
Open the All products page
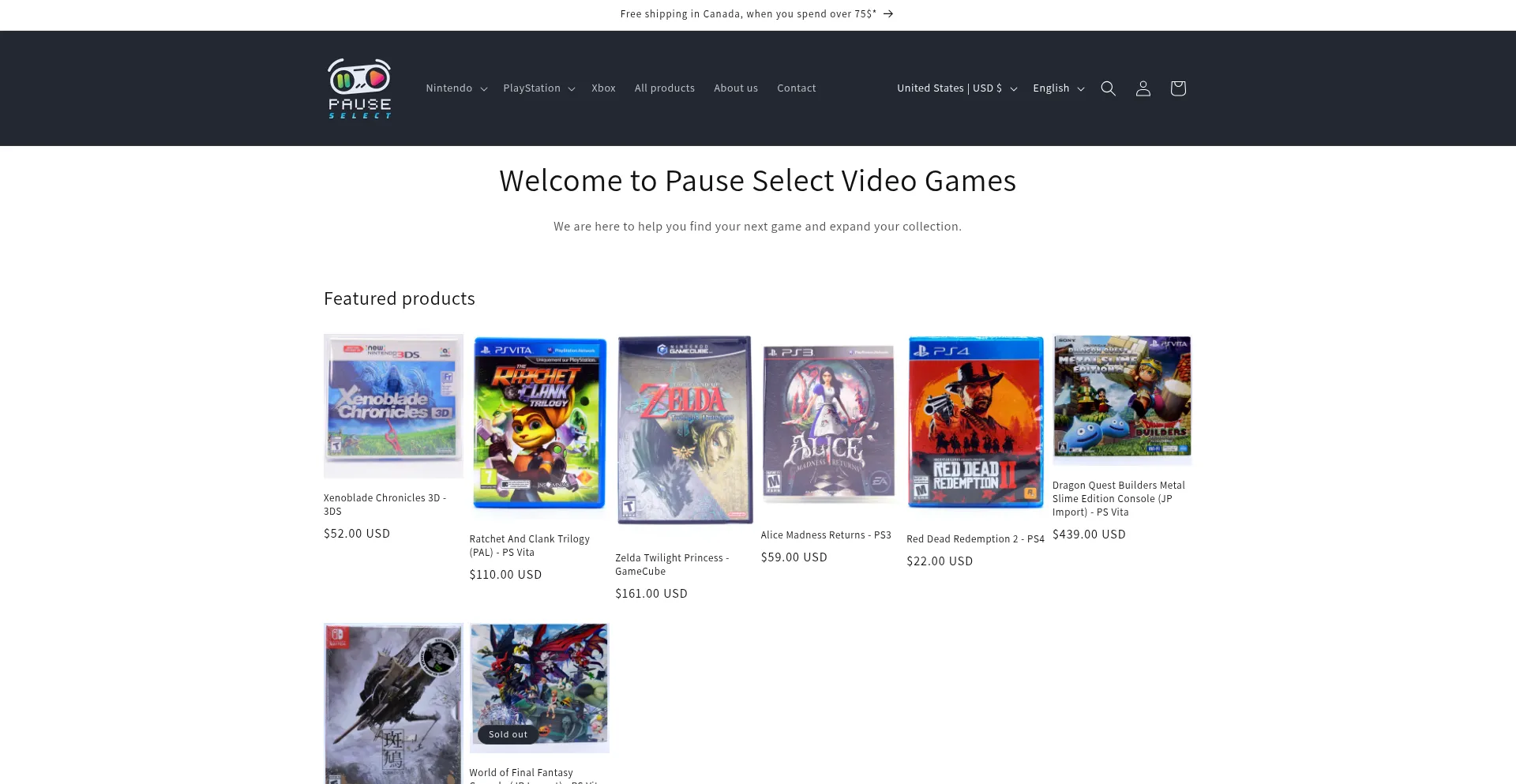[665, 88]
